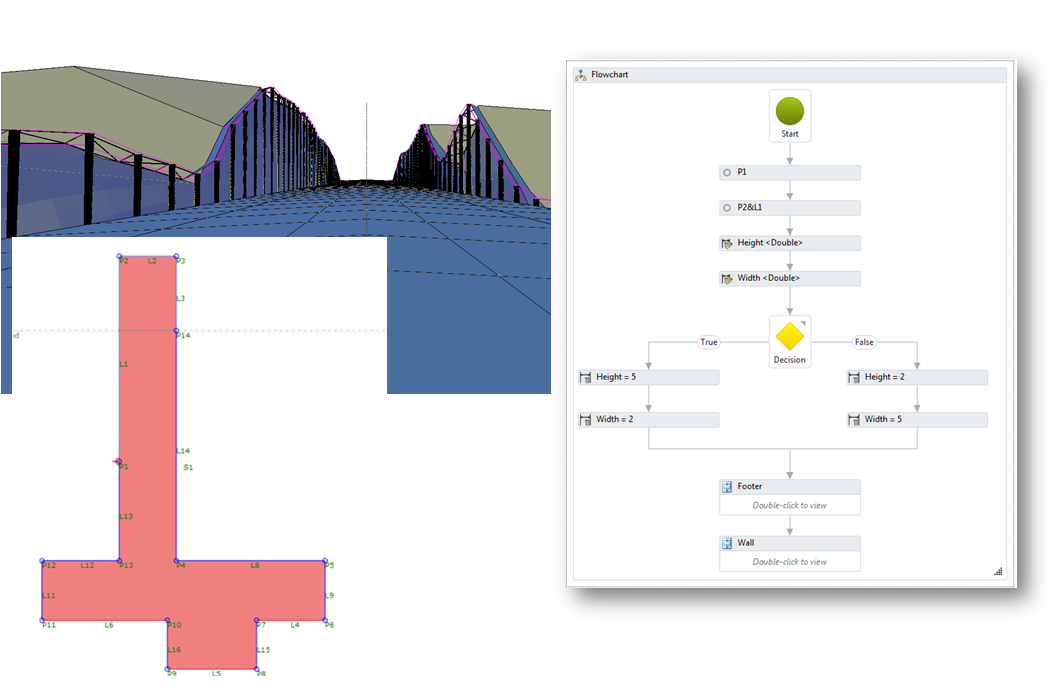Image resolution: width=1047 pixels, height=691 pixels.
Task: Click link label L3
Action: [x=180, y=298]
